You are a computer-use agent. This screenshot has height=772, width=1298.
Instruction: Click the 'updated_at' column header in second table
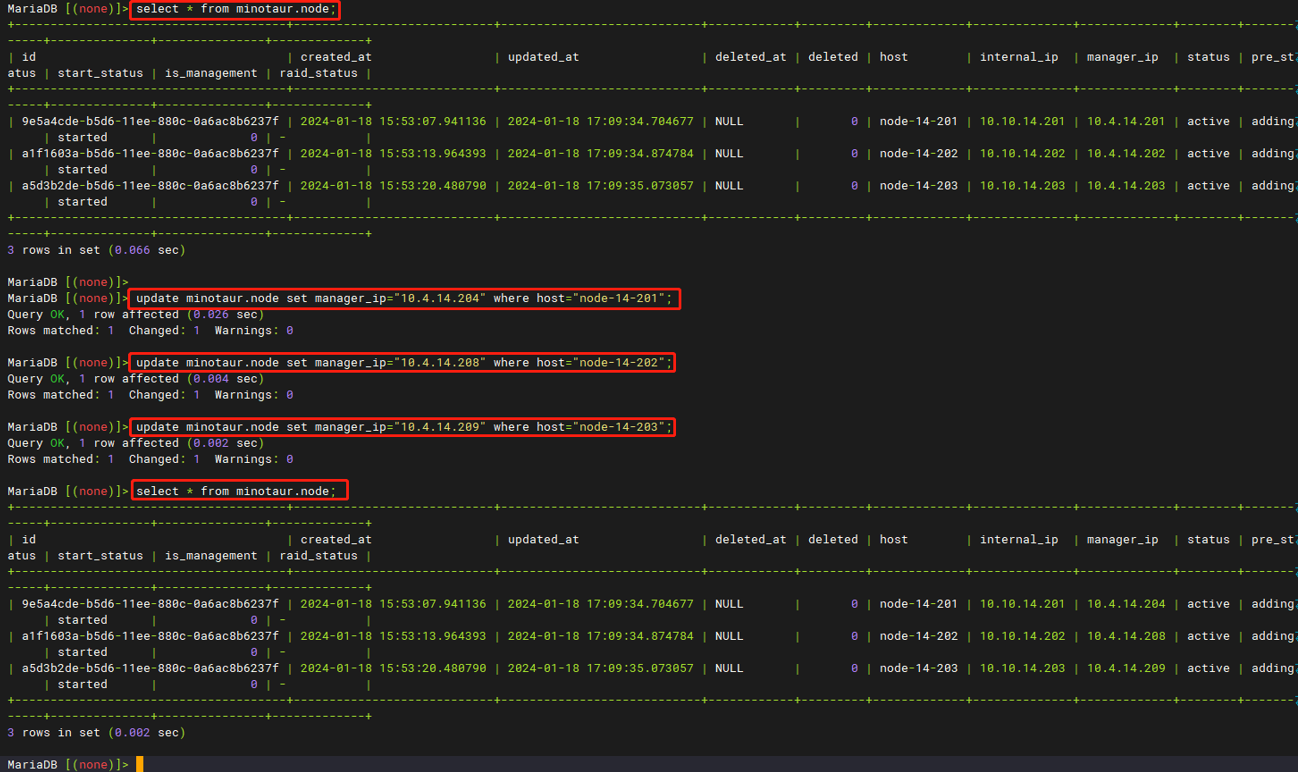tap(543, 540)
